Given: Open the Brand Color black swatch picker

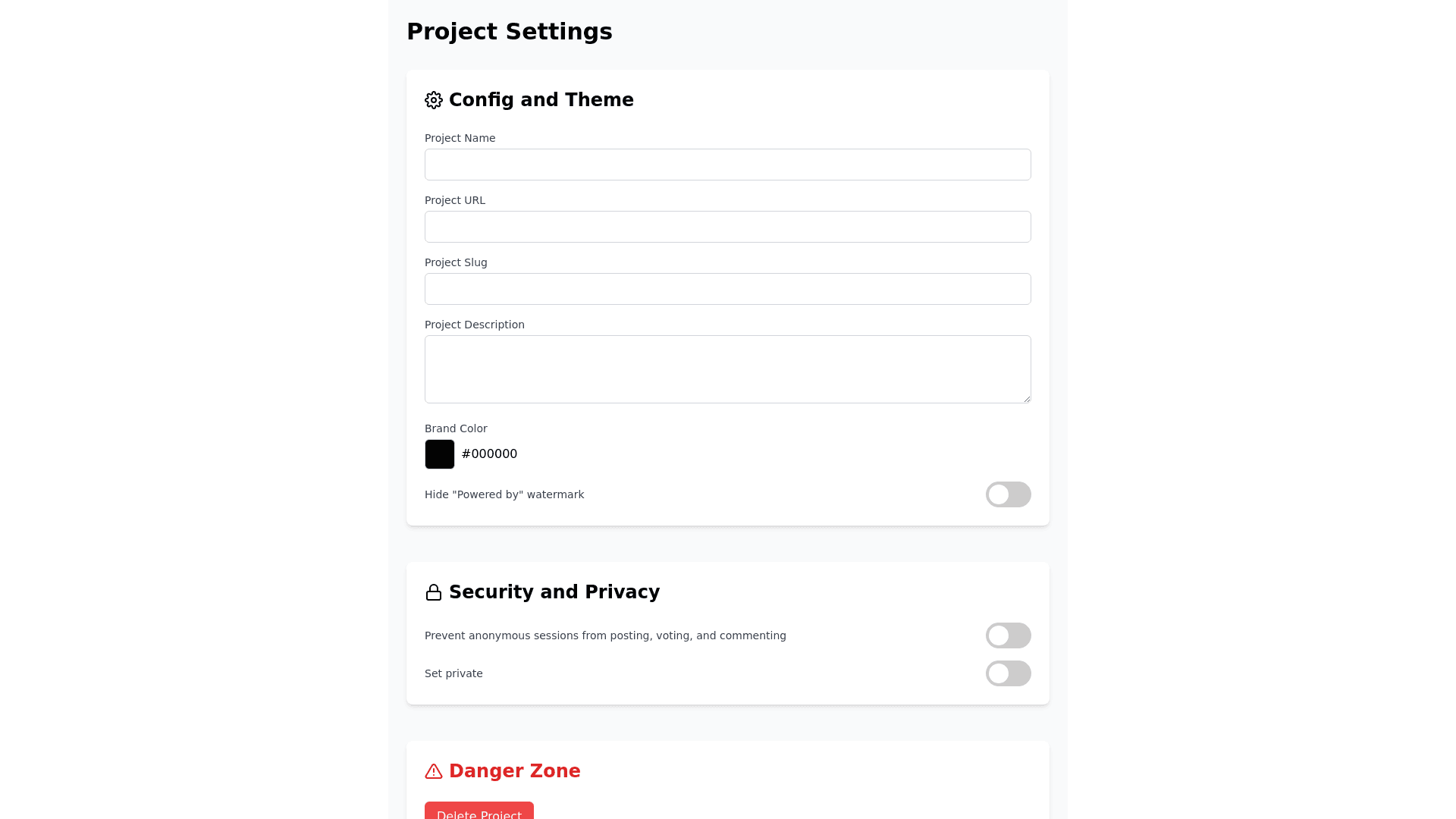Looking at the screenshot, I should 440,454.
